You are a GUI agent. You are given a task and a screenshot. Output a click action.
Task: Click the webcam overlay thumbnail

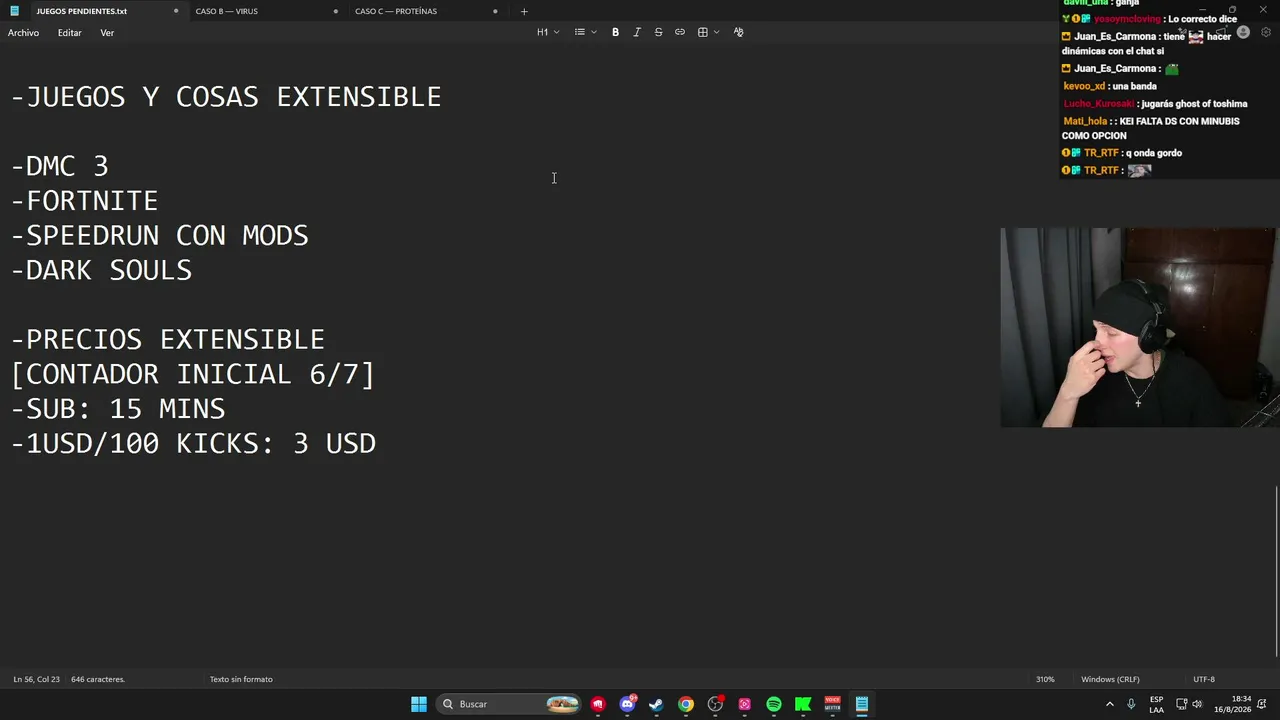pyautogui.click(x=1138, y=328)
